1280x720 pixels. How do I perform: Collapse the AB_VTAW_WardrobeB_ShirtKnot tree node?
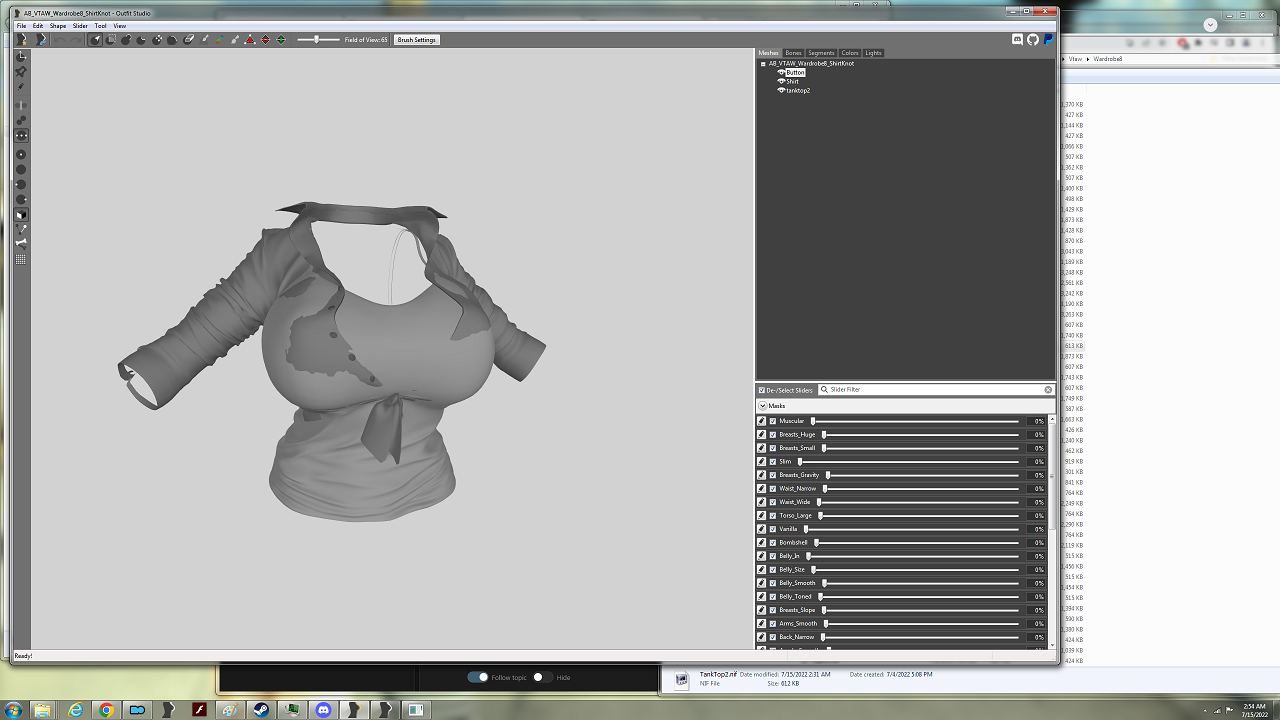(763, 64)
